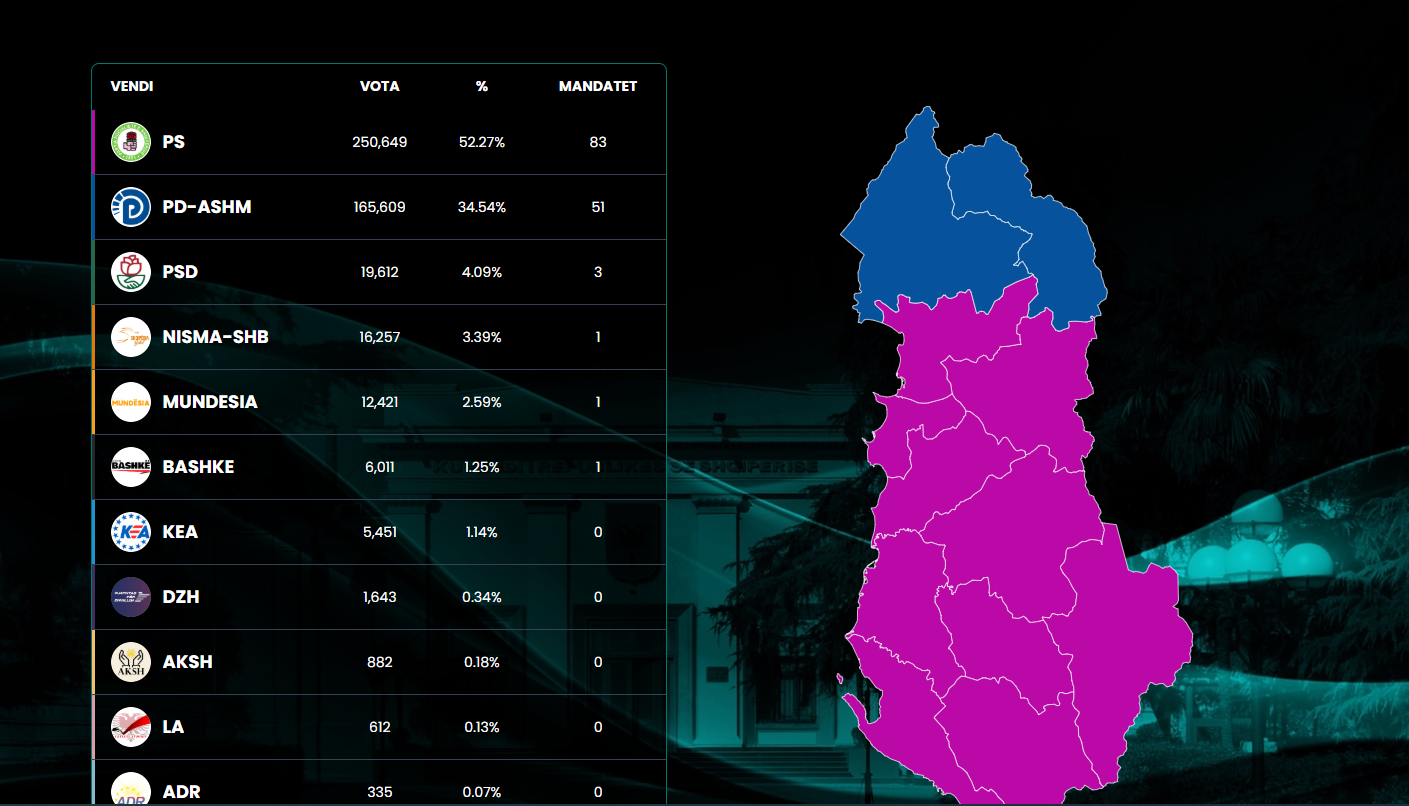Select the PD-ASHM party name
1409x806 pixels.
(207, 207)
